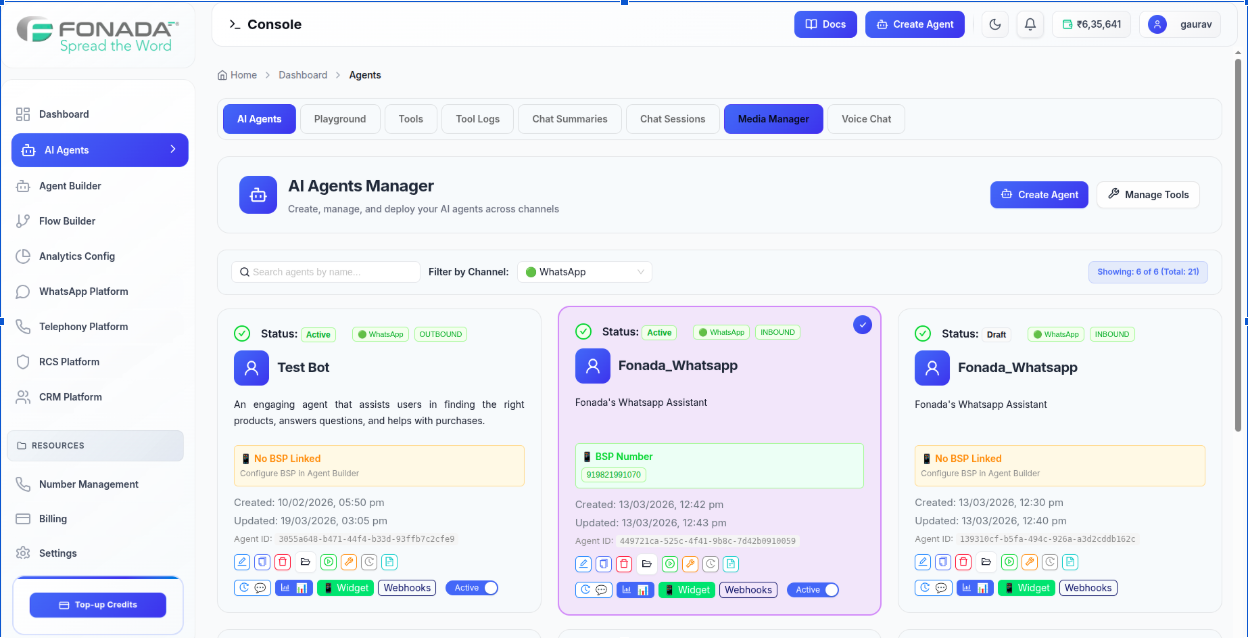Click the teal document icon on the Test Bot card
The width and height of the screenshot is (1248, 638).
[390, 562]
